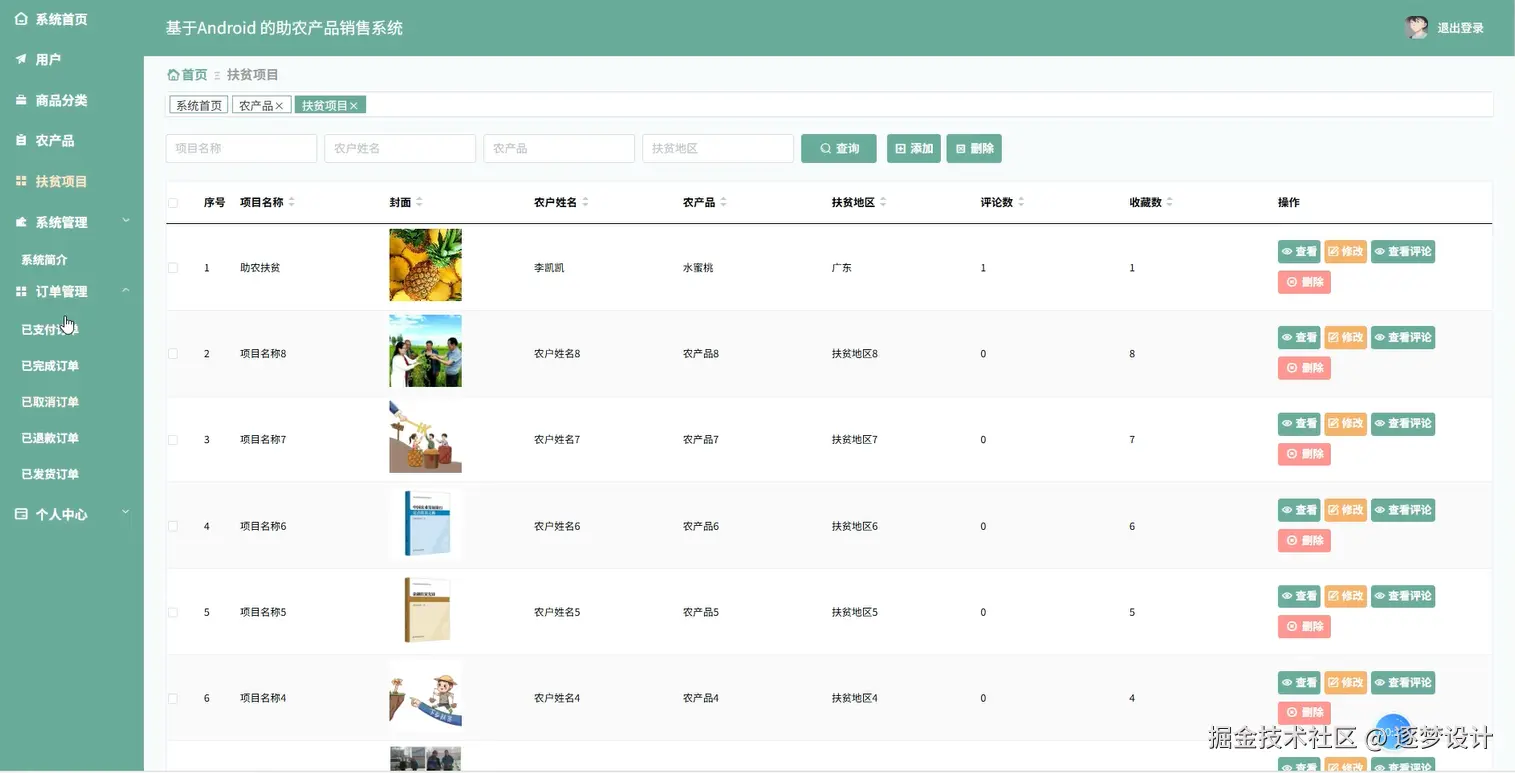The image size is (1515, 773).
Task: Click 查看评论 for row 项目名称5
Action: pyautogui.click(x=1403, y=596)
